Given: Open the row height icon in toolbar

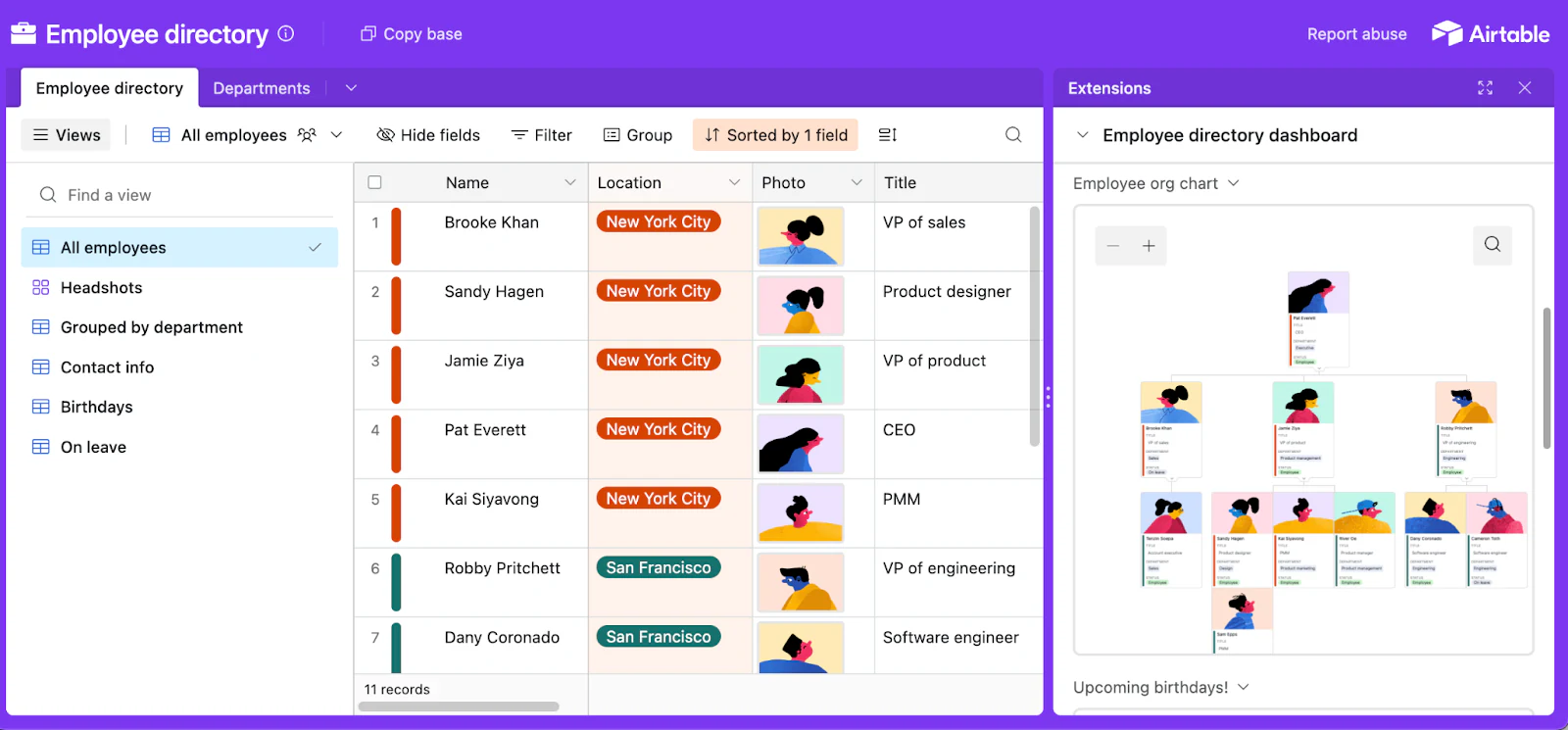Looking at the screenshot, I should pos(888,135).
